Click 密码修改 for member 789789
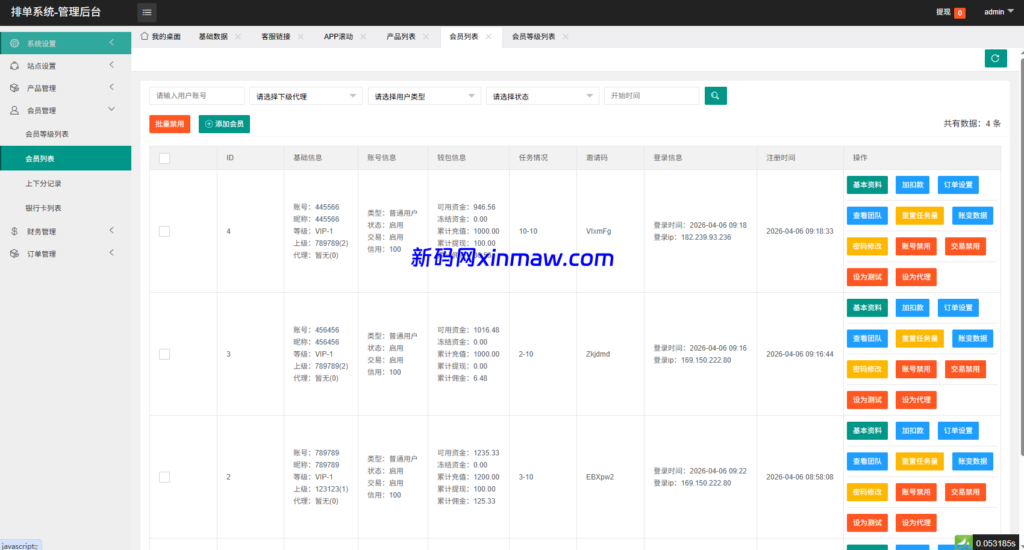This screenshot has height=550, width=1024. pos(867,492)
